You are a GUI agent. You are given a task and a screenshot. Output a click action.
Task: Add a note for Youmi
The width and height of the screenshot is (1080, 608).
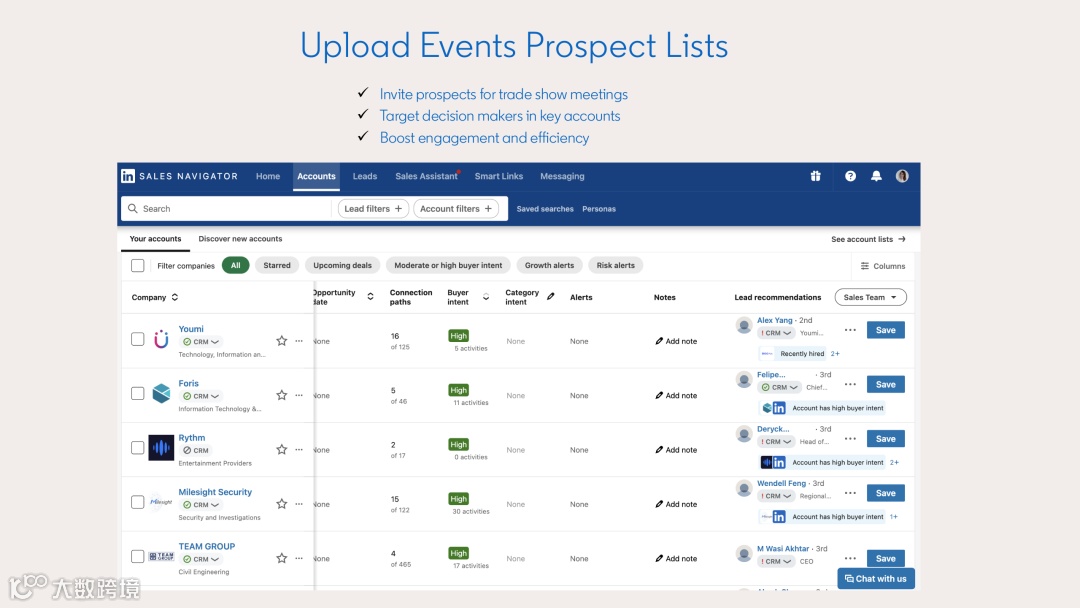click(x=676, y=341)
